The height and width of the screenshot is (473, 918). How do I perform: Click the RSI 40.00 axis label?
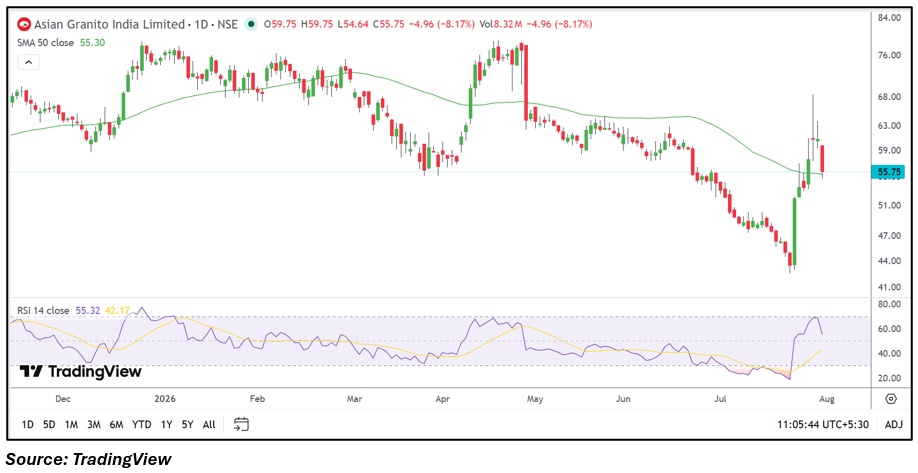click(x=888, y=353)
